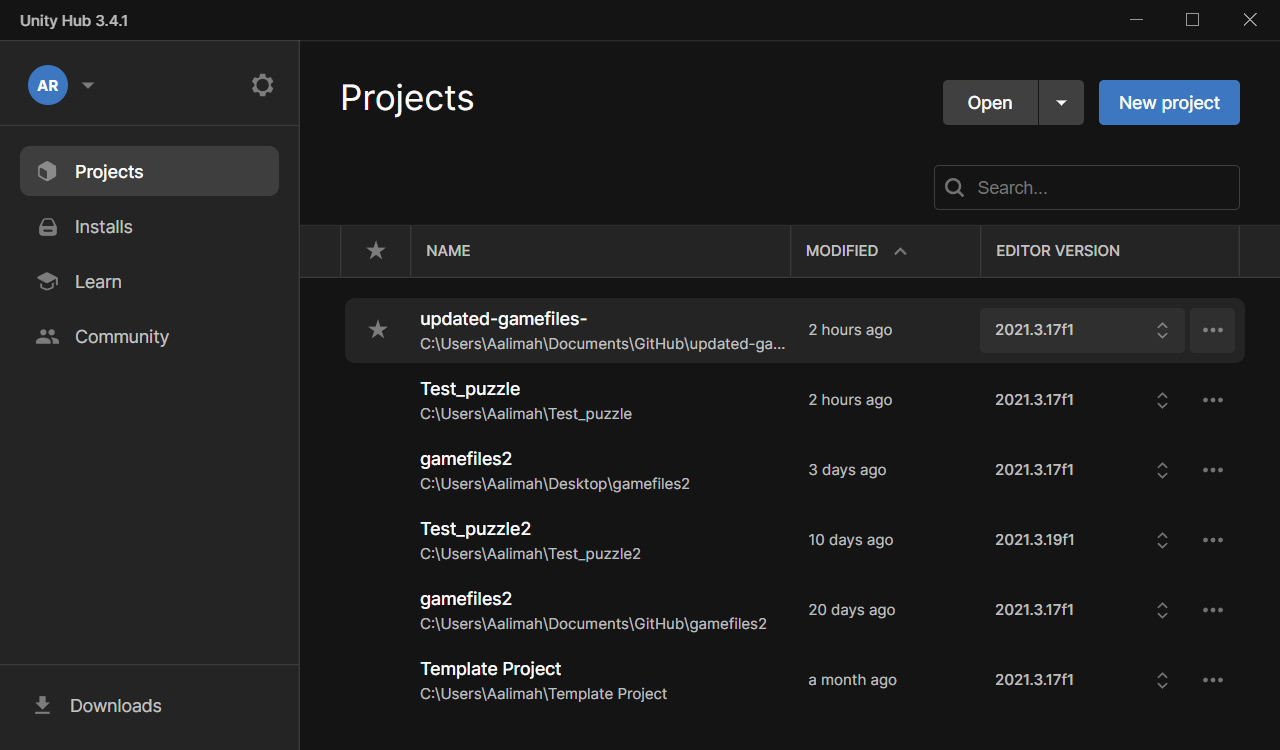1280x750 pixels.
Task: Open the Installs section via its padlock icon
Action: 47,226
